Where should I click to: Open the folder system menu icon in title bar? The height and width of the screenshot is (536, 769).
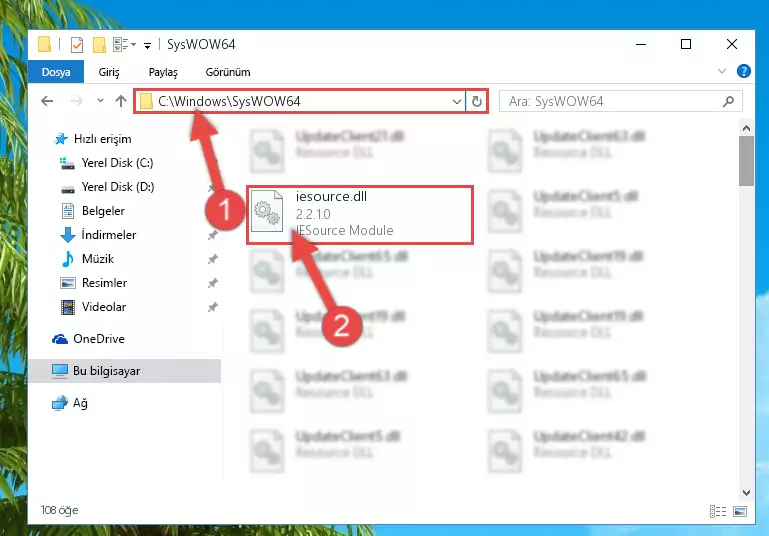pos(45,44)
